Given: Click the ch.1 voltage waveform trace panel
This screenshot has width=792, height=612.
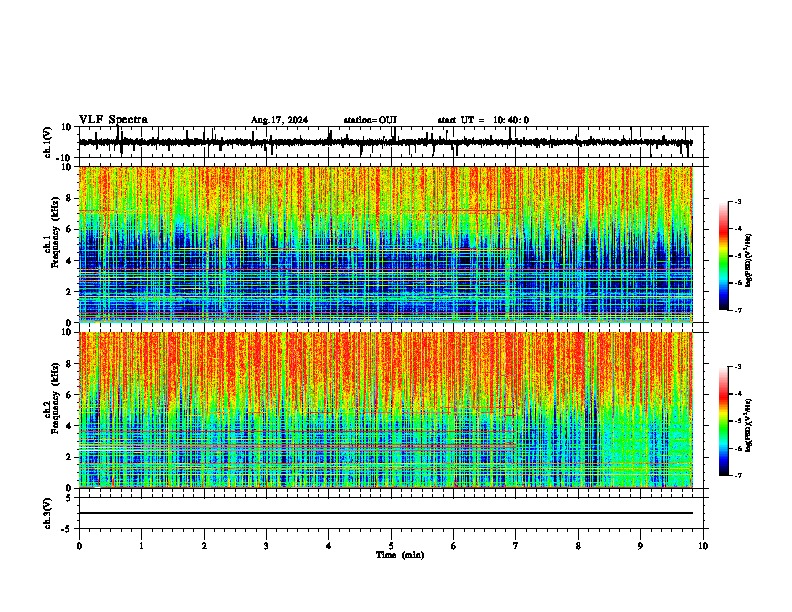Looking at the screenshot, I should [391, 142].
